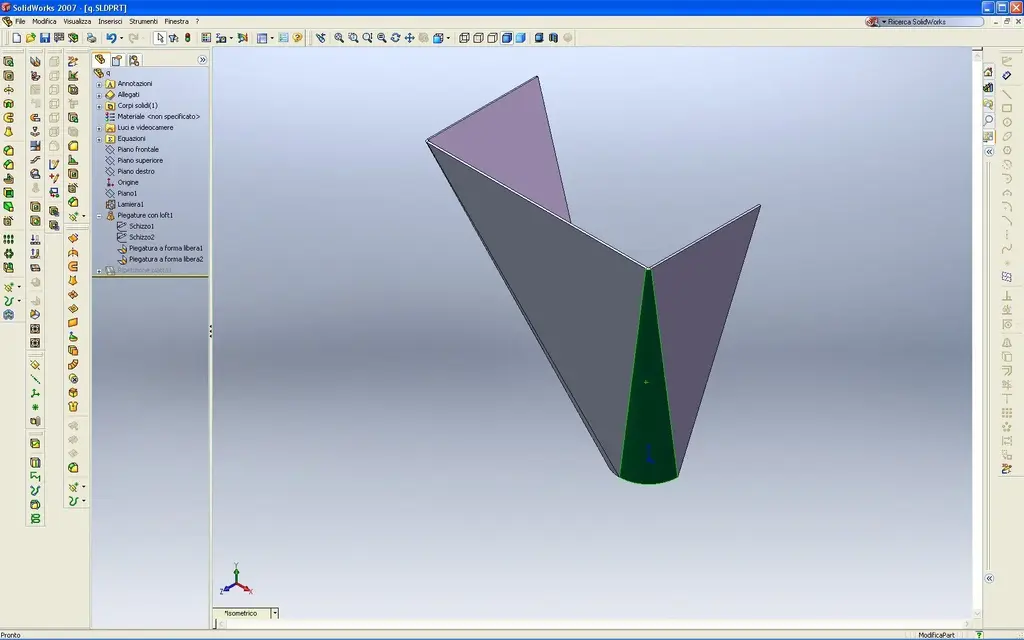Viewport: 1024px width, 640px height.
Task: Open the new document icon
Action: point(17,39)
